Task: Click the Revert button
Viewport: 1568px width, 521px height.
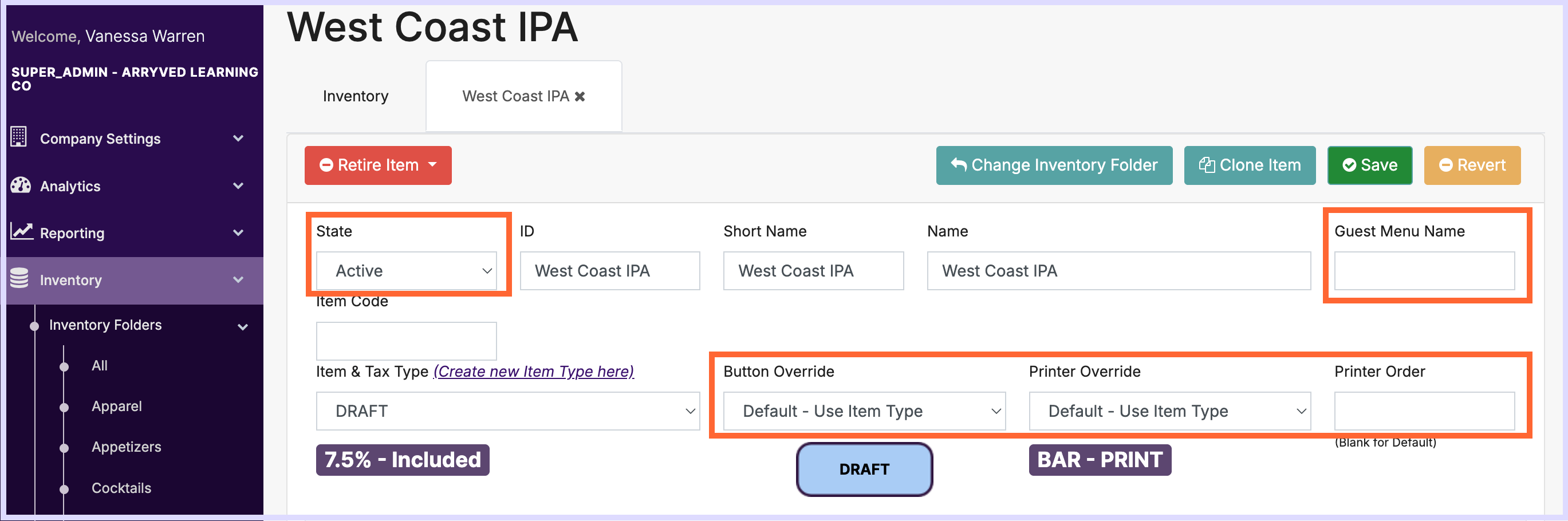Action: 1472,165
